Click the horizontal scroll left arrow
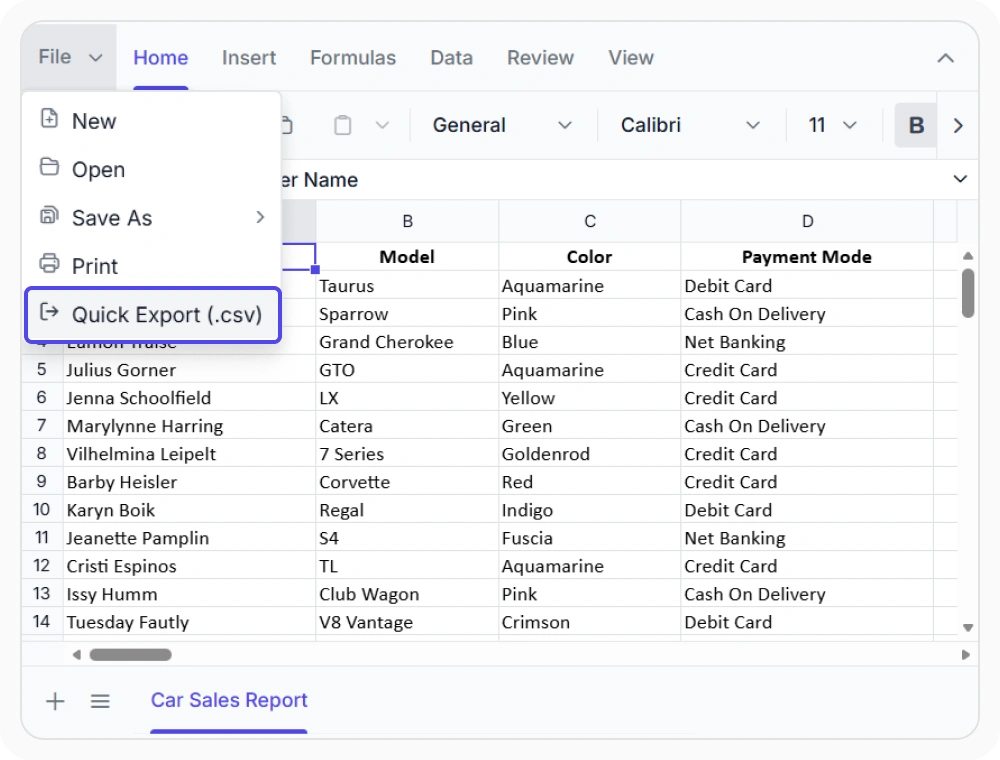Viewport: 1000px width, 760px height. pyautogui.click(x=77, y=655)
